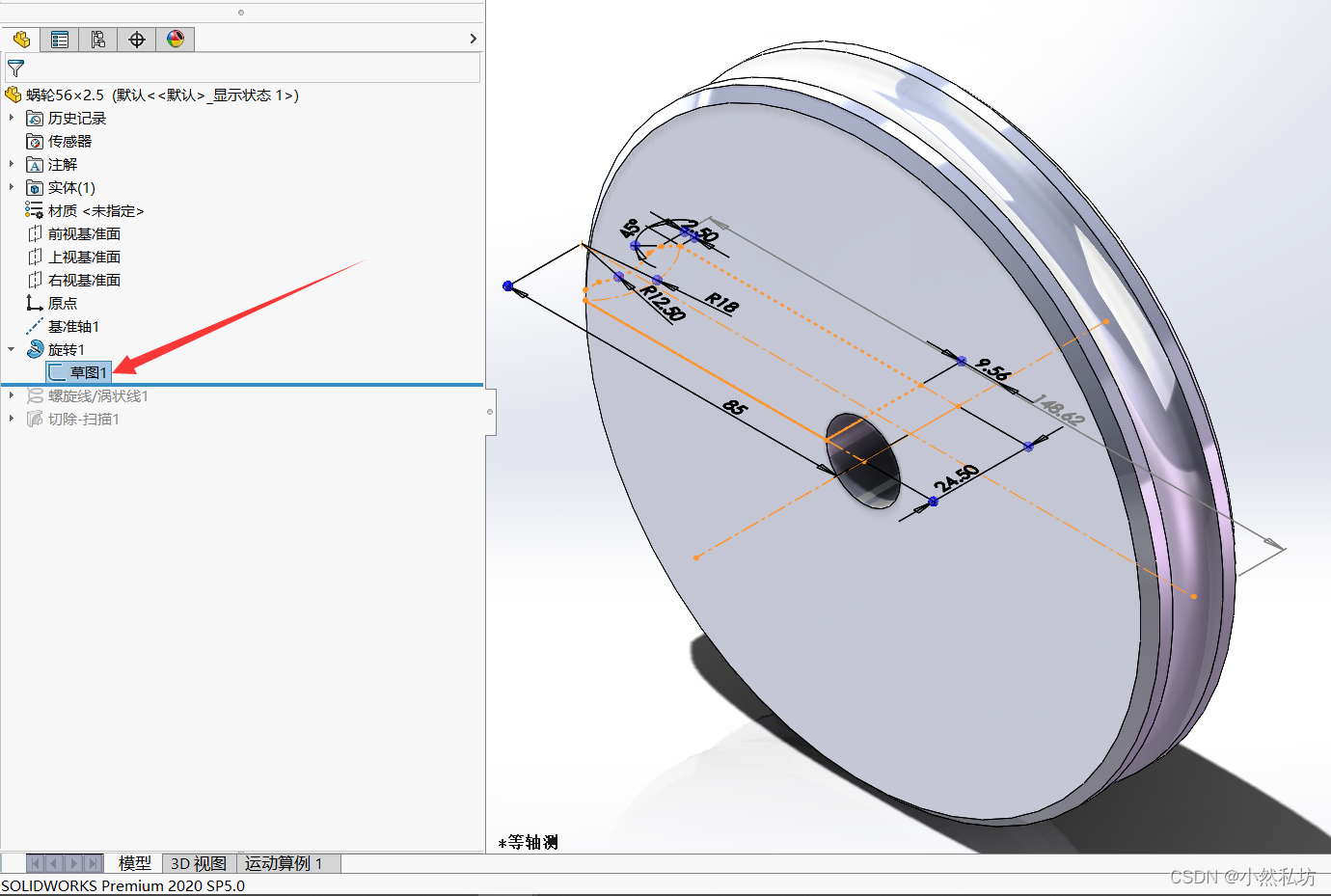Click the axis icon beside 基准轴1

(x=35, y=326)
